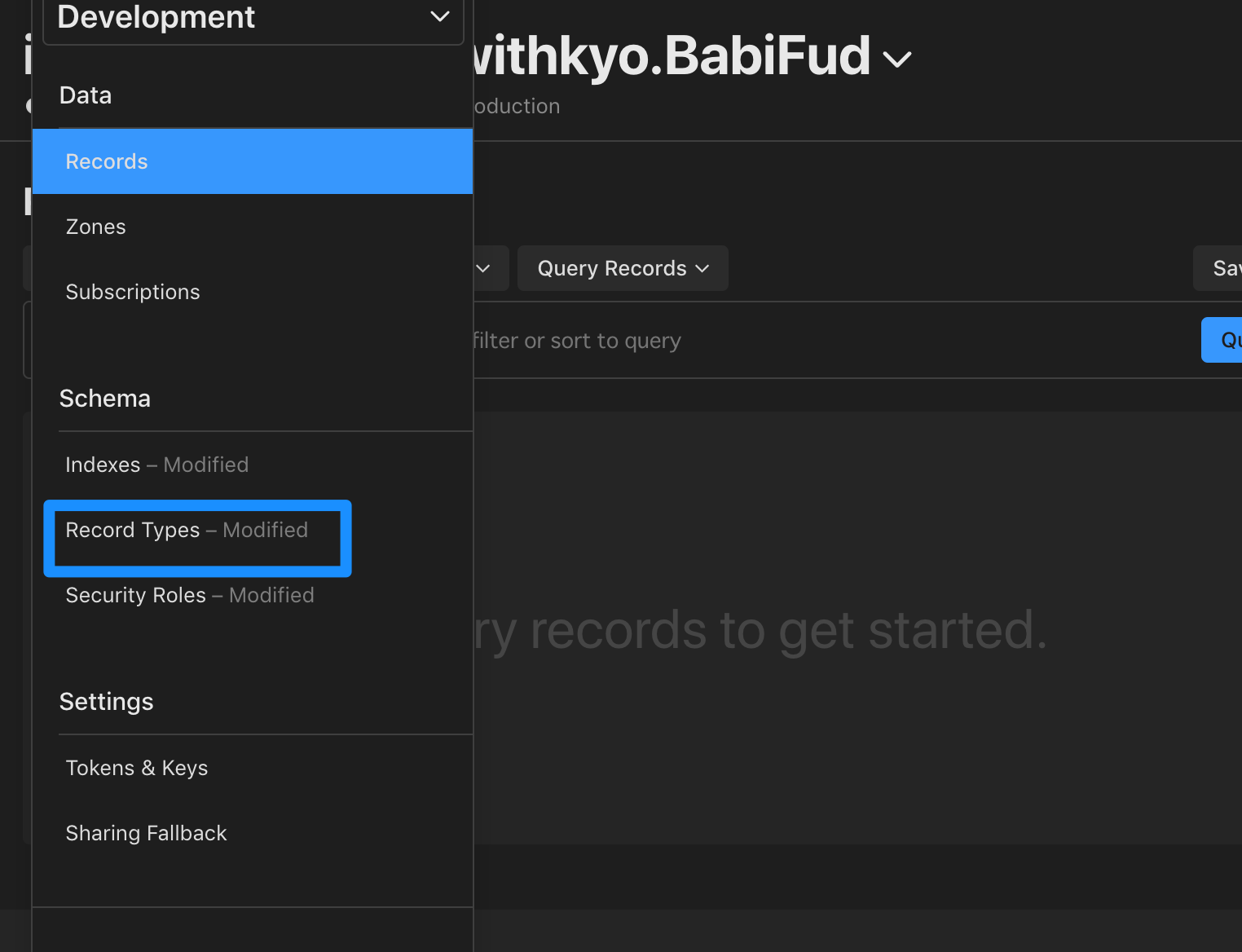The height and width of the screenshot is (952, 1242).
Task: Expand the withkyo.BabiFud container selector
Action: click(897, 58)
